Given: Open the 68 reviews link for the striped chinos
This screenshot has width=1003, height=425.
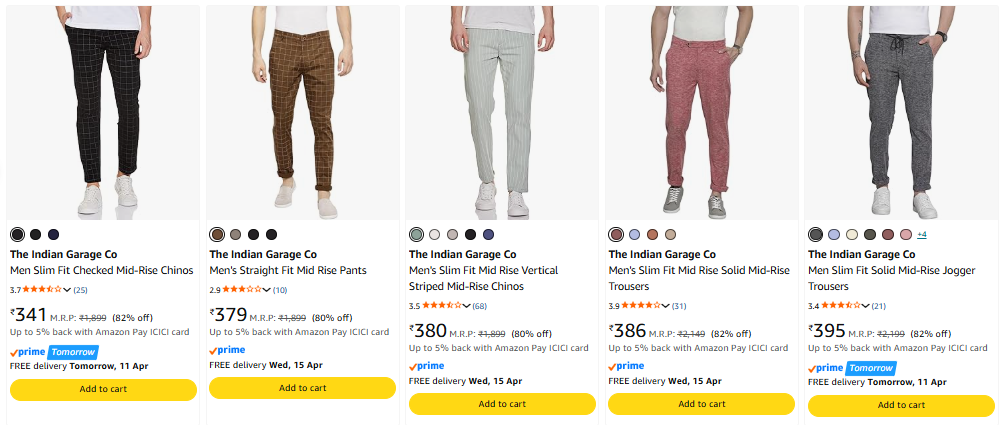Looking at the screenshot, I should point(480,306).
